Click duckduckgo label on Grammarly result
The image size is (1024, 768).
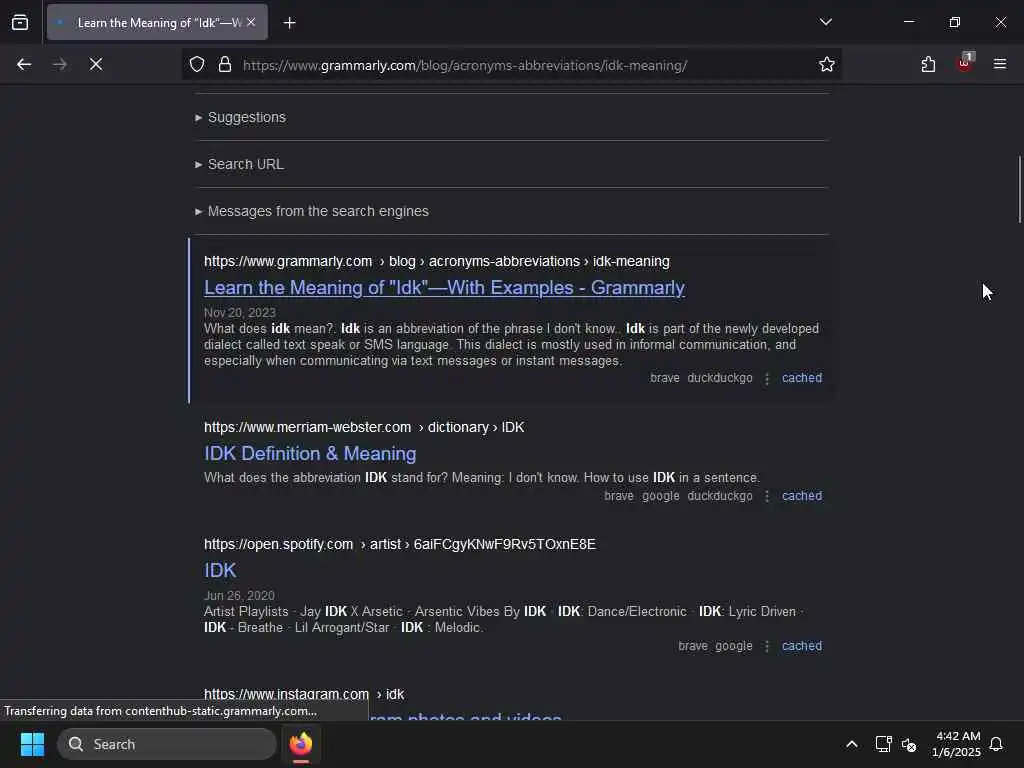pos(720,378)
